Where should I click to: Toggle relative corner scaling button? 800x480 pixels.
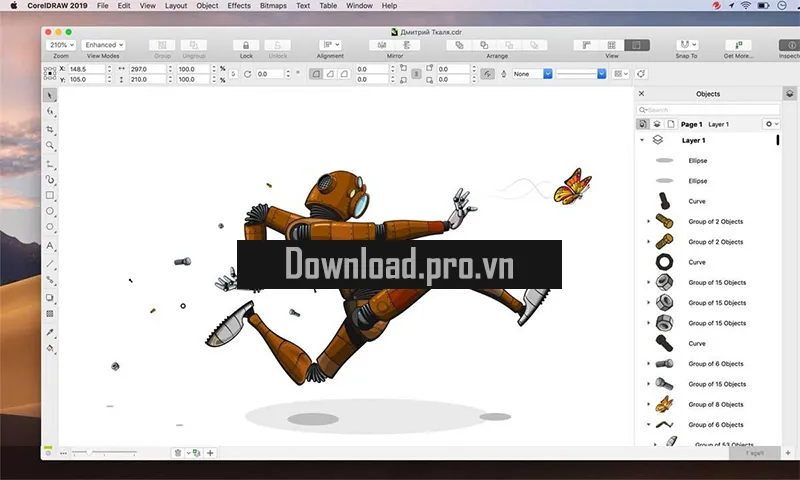[x=487, y=74]
